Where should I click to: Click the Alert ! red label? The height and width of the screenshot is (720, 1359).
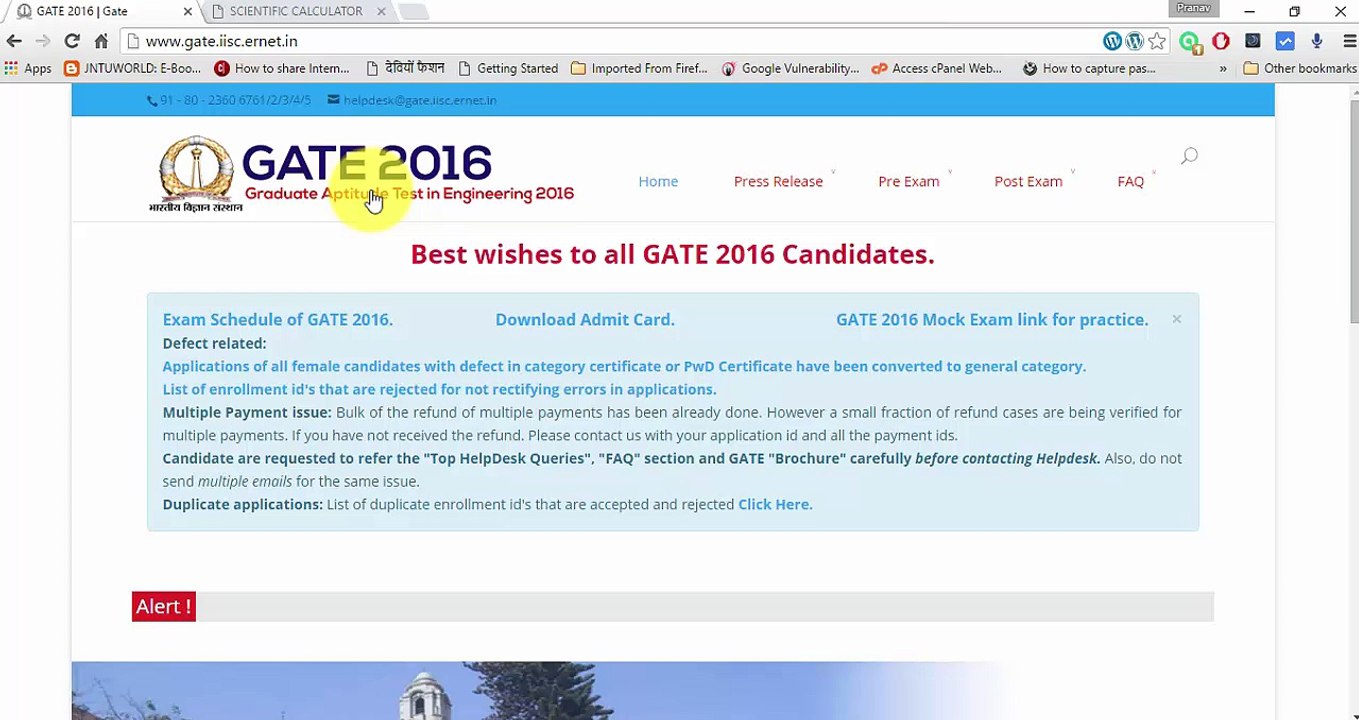click(164, 606)
